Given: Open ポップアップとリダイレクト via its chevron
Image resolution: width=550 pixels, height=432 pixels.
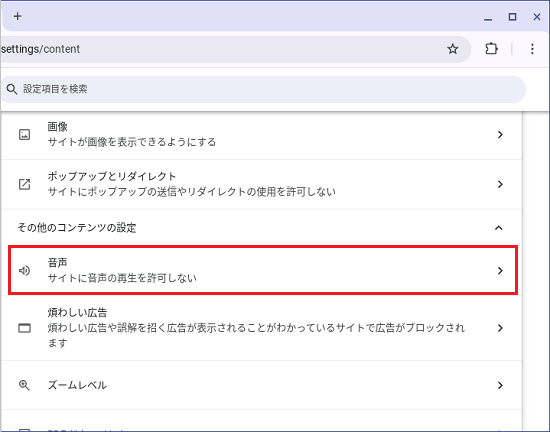Looking at the screenshot, I should (500, 184).
